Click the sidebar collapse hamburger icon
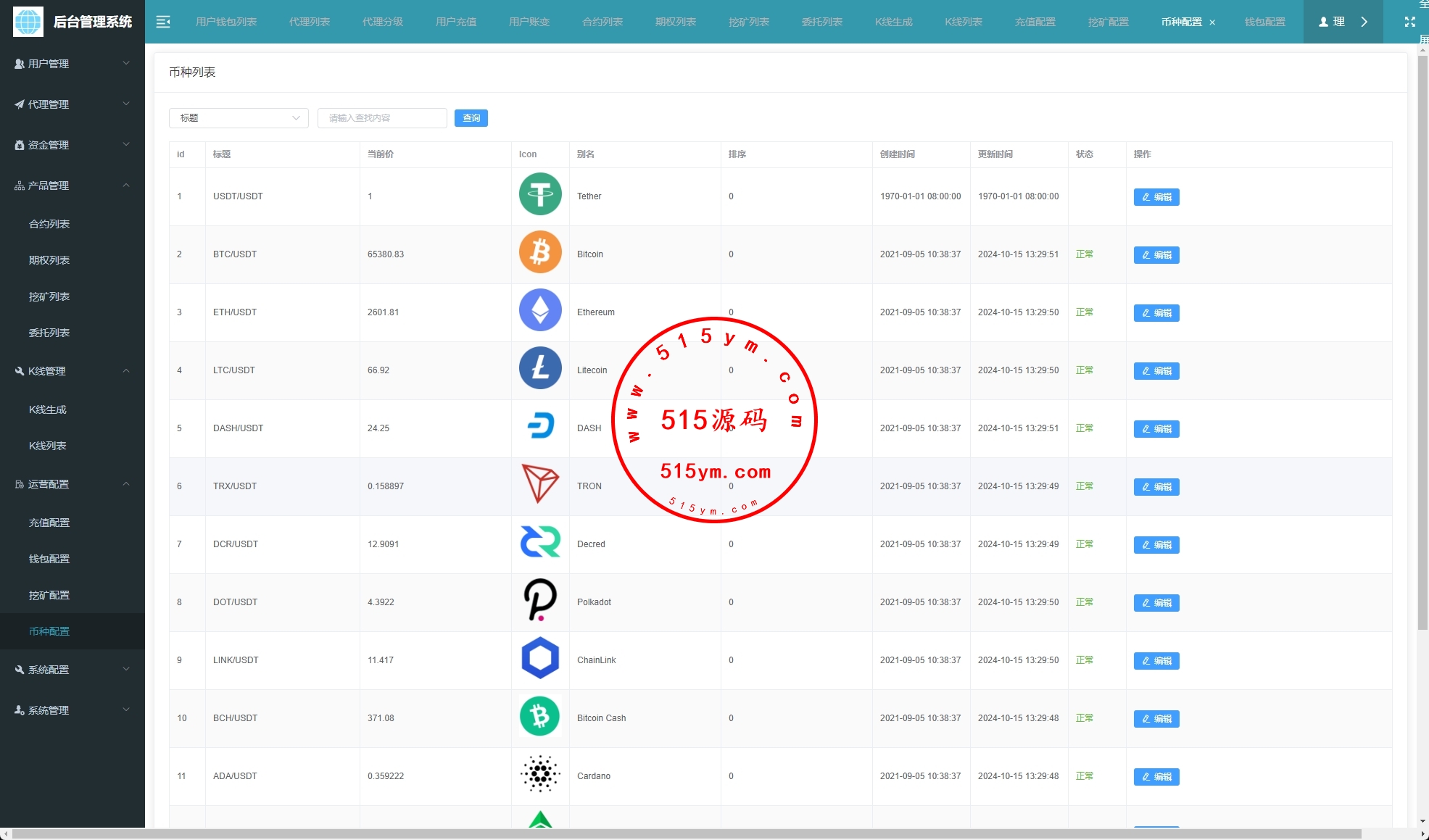Screen dimensions: 1429x840 163,22
